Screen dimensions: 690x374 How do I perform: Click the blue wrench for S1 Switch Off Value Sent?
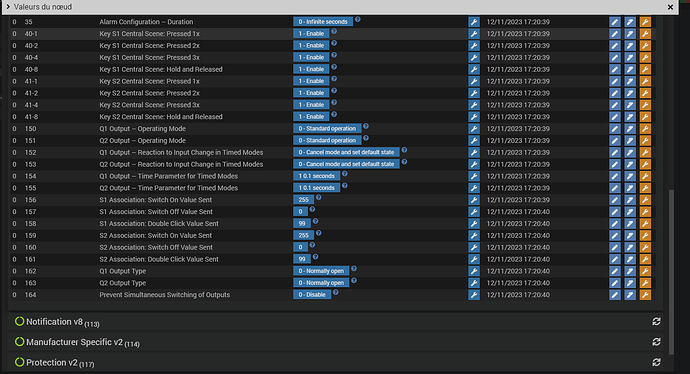(x=474, y=212)
